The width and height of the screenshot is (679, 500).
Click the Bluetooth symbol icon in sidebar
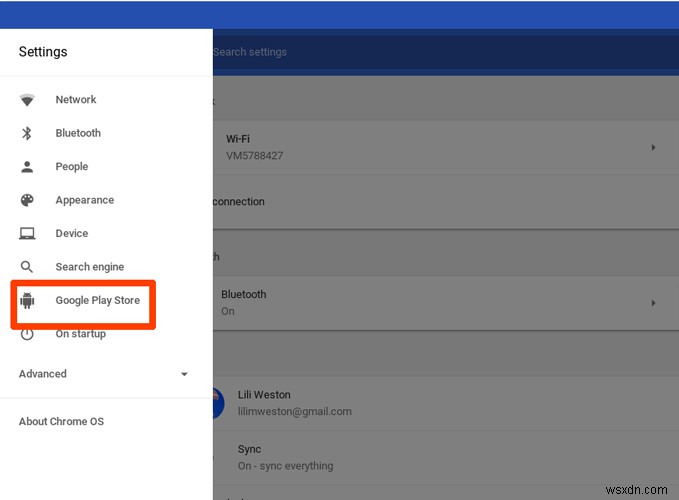tap(27, 133)
